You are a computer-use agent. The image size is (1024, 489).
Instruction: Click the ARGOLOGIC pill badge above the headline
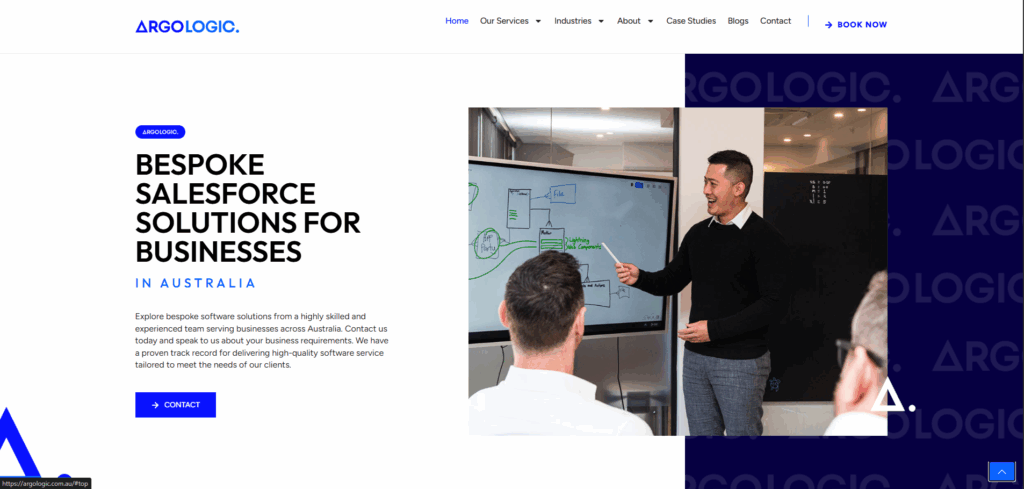160,132
